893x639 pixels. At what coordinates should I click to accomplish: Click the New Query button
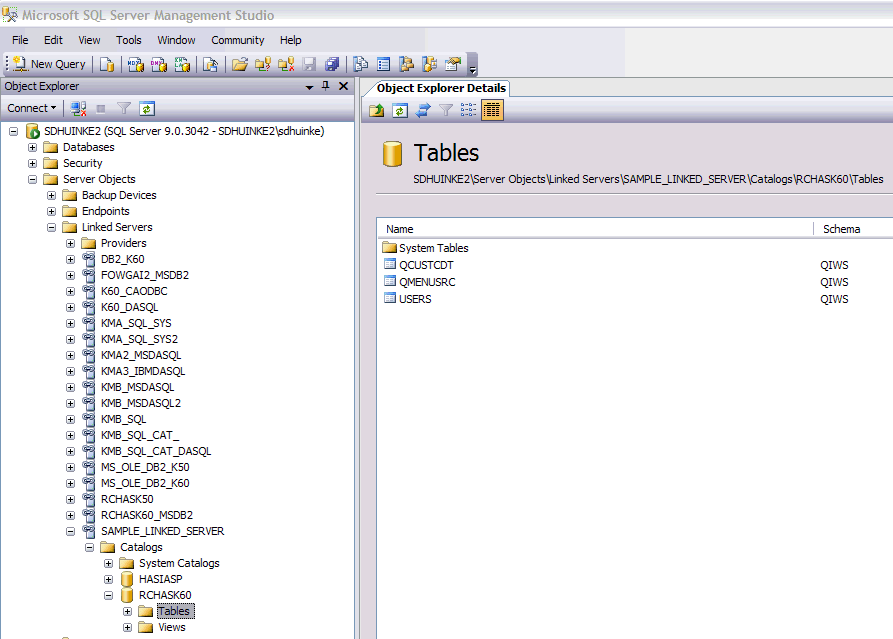pyautogui.click(x=49, y=64)
